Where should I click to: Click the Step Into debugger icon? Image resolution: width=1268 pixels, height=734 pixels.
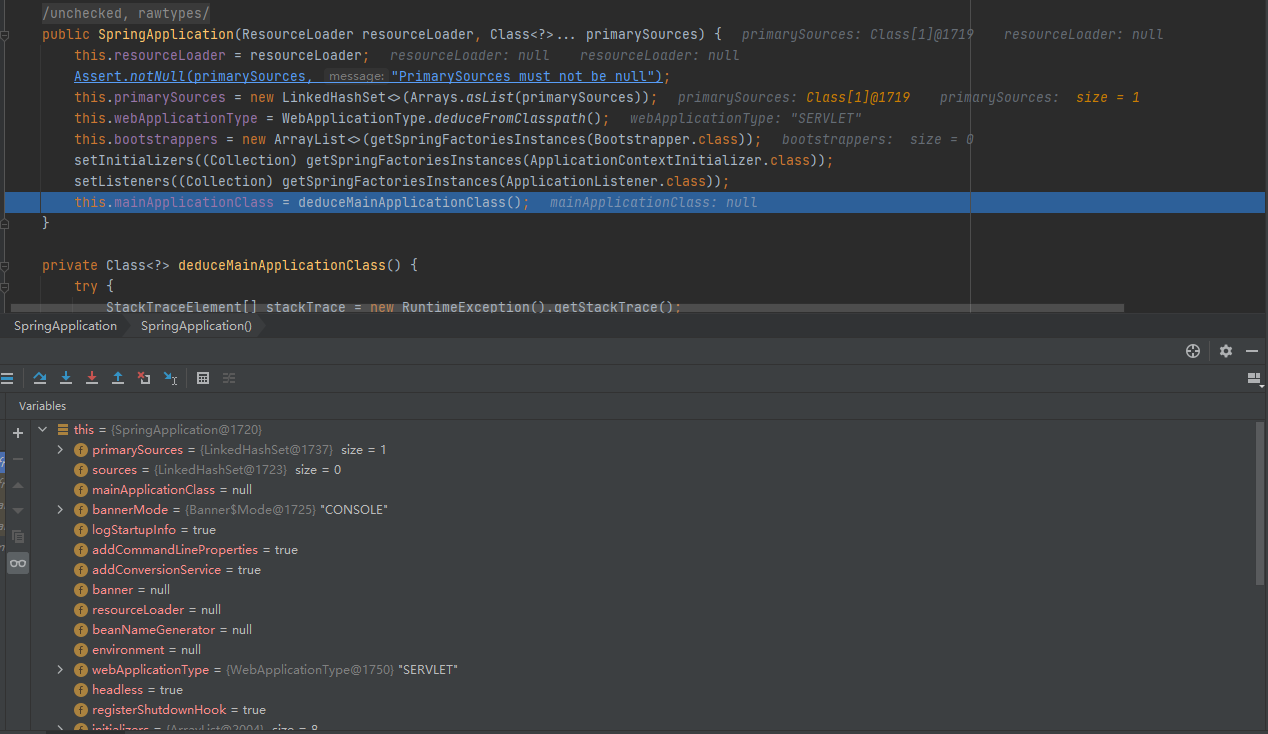pyautogui.click(x=66, y=378)
